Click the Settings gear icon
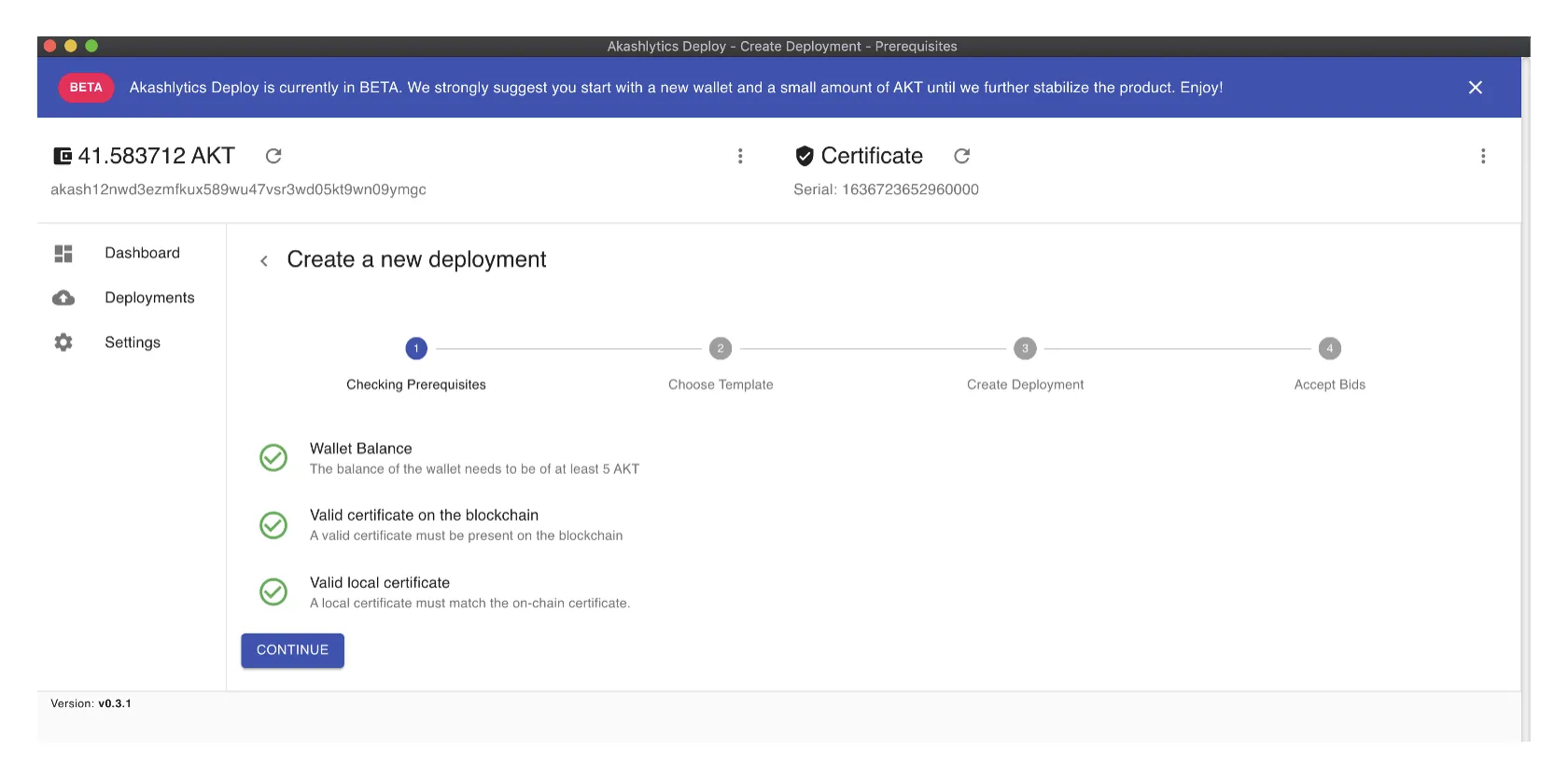Image resolution: width=1568 pixels, height=779 pixels. [63, 342]
